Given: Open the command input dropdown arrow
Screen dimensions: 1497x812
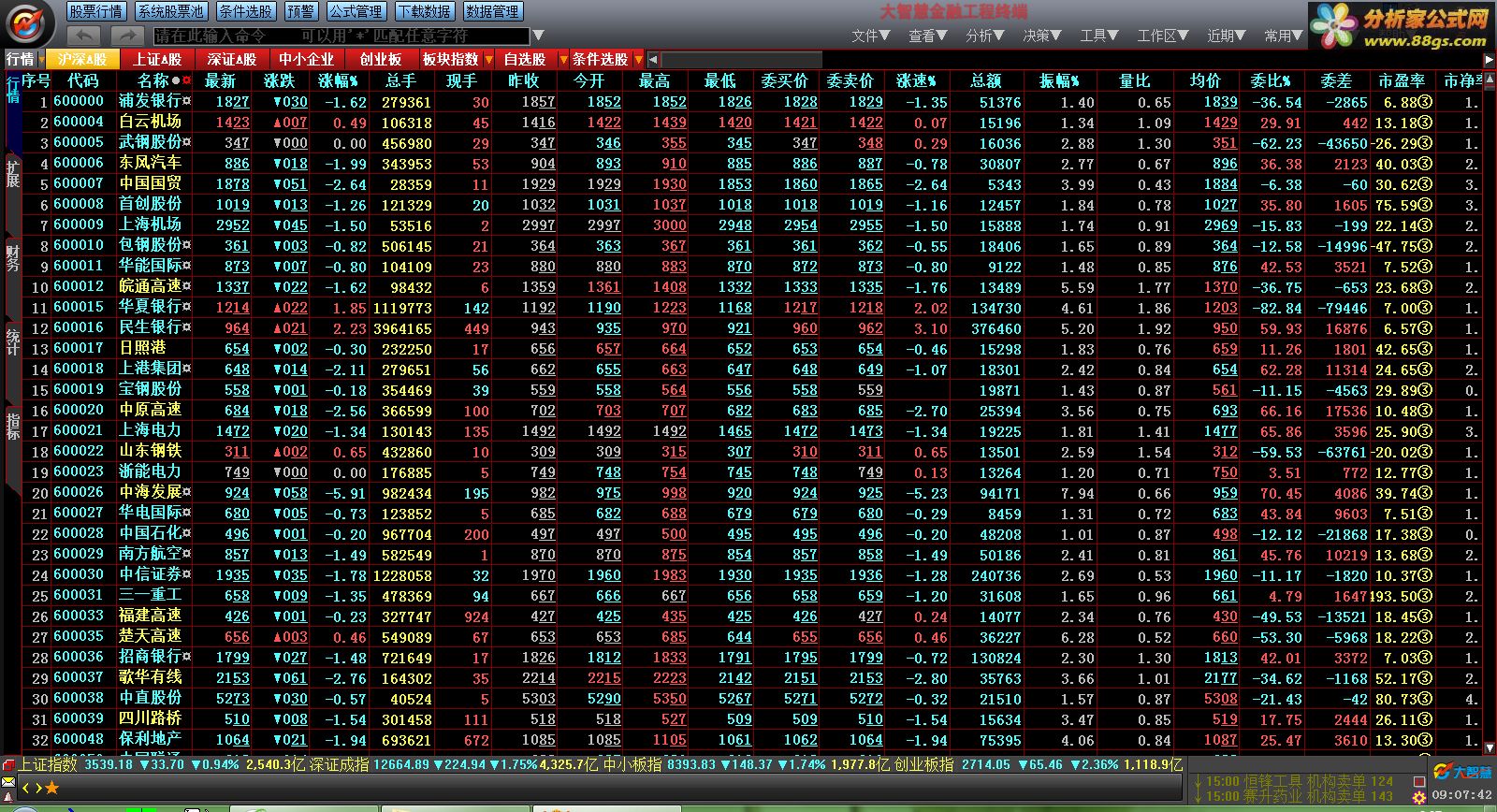Looking at the screenshot, I should pyautogui.click(x=538, y=36).
